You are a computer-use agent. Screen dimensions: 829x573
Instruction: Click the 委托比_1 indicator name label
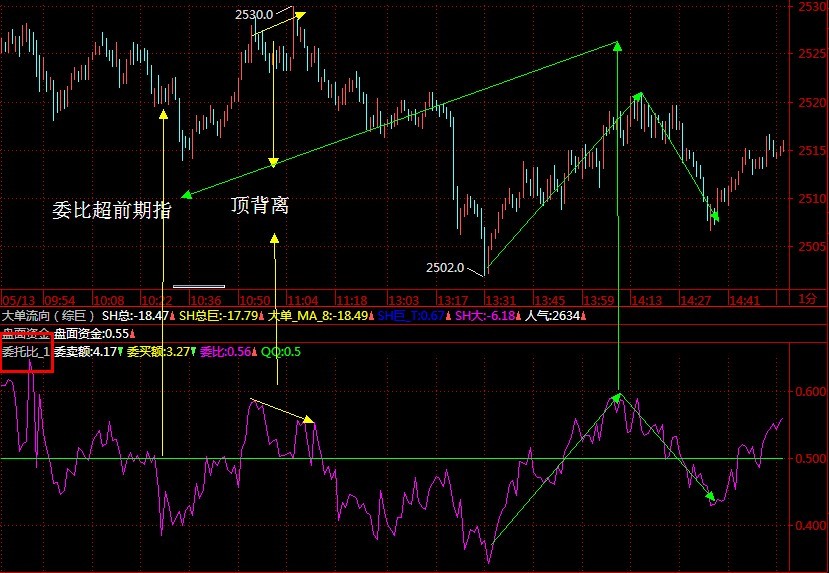click(26, 352)
